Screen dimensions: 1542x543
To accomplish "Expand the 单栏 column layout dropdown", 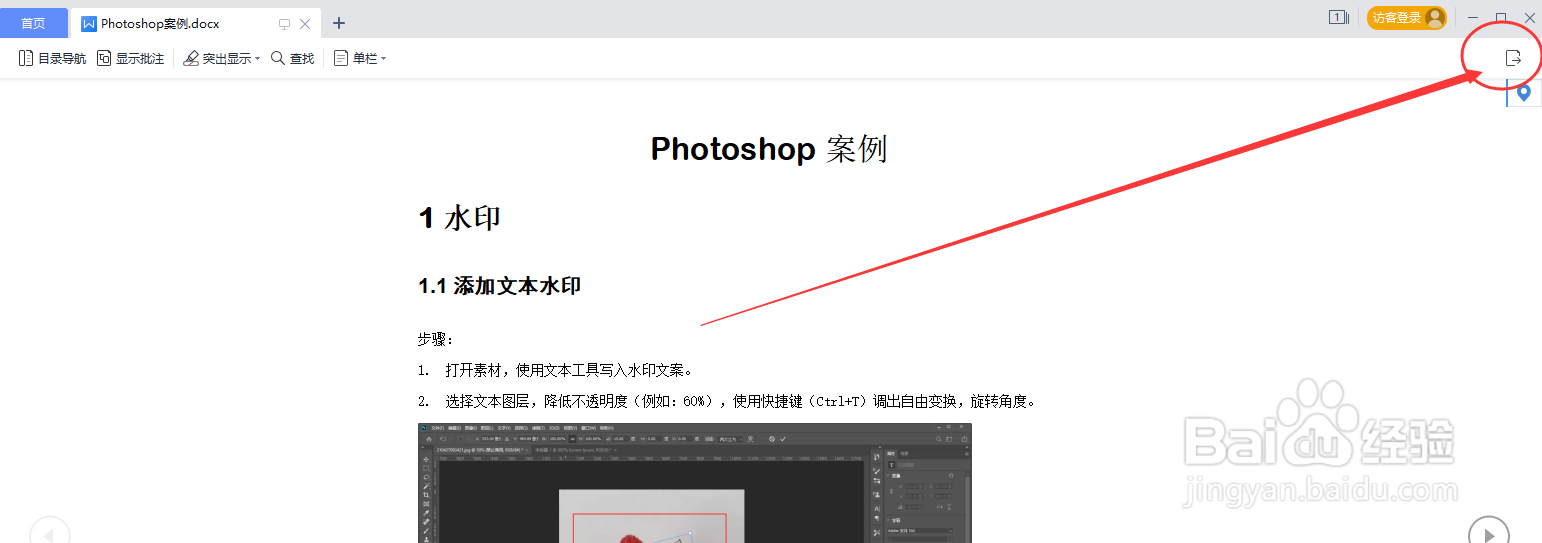I will pyautogui.click(x=360, y=59).
